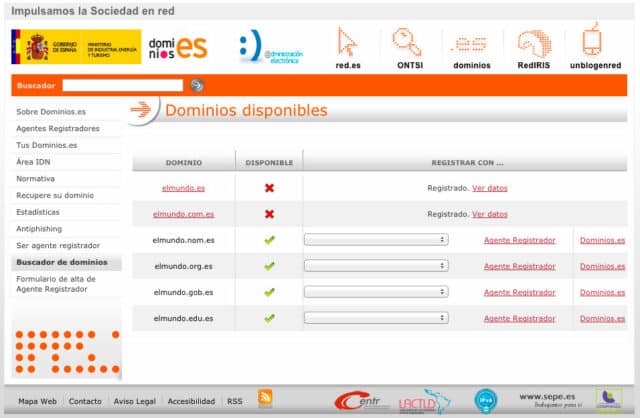Viewport: 640px width, 418px height.
Task: Click Agente Registrador link for elmundo.org.es
Action: tap(520, 267)
